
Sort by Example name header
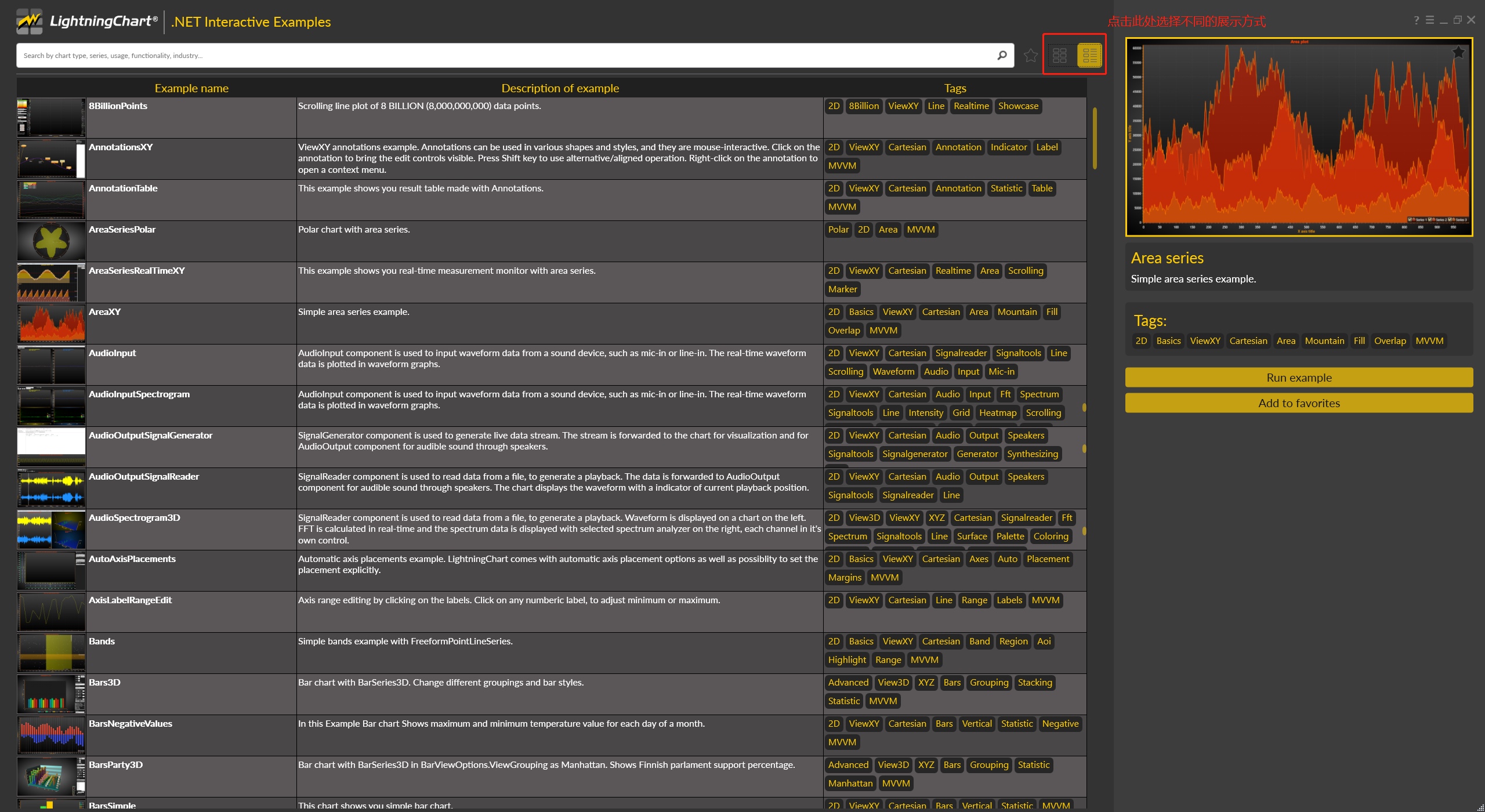tap(191, 88)
